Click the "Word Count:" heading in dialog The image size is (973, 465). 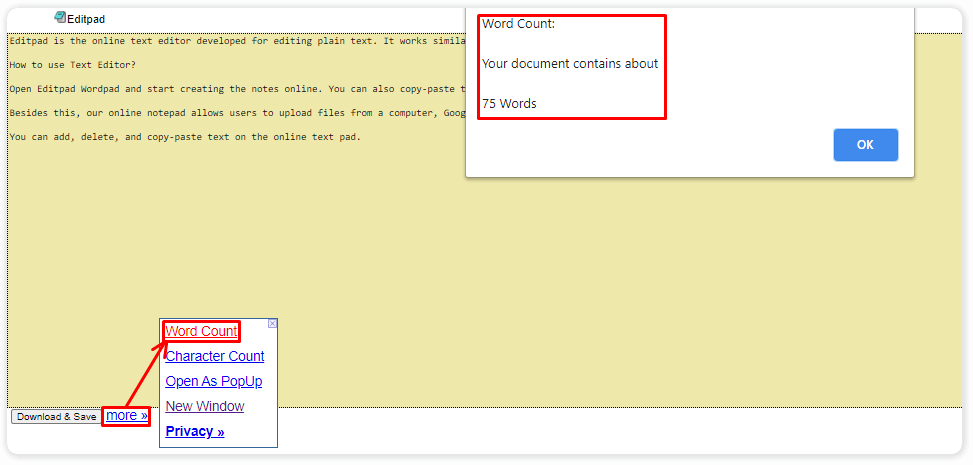pos(519,24)
